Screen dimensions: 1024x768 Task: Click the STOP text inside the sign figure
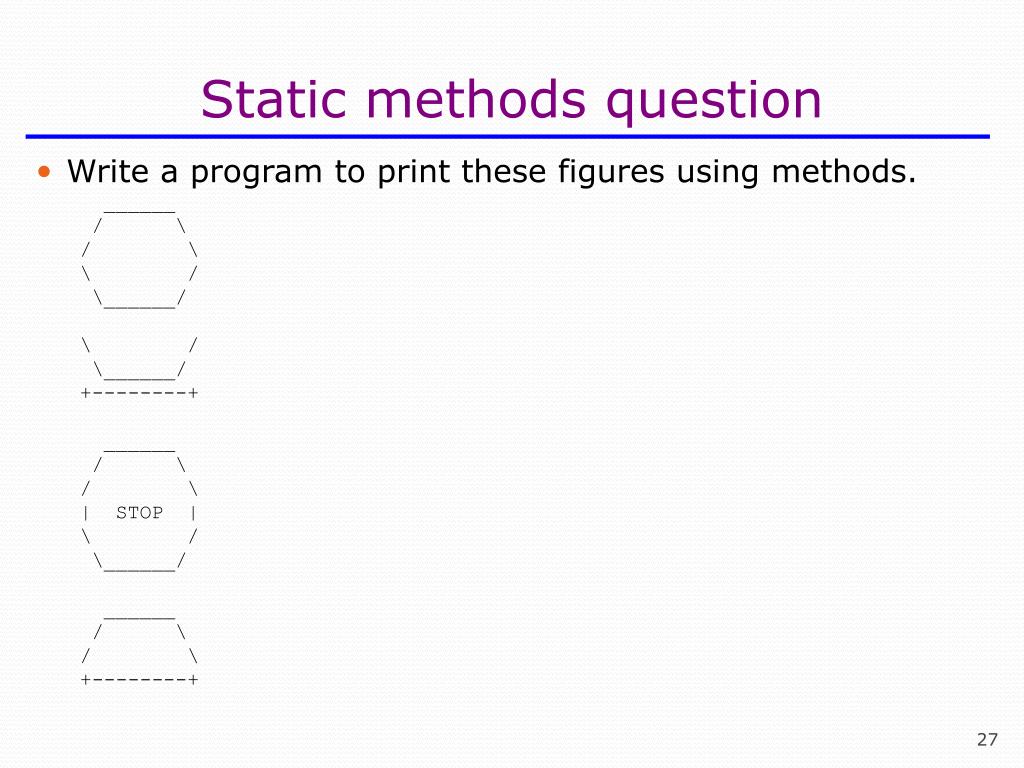139,513
